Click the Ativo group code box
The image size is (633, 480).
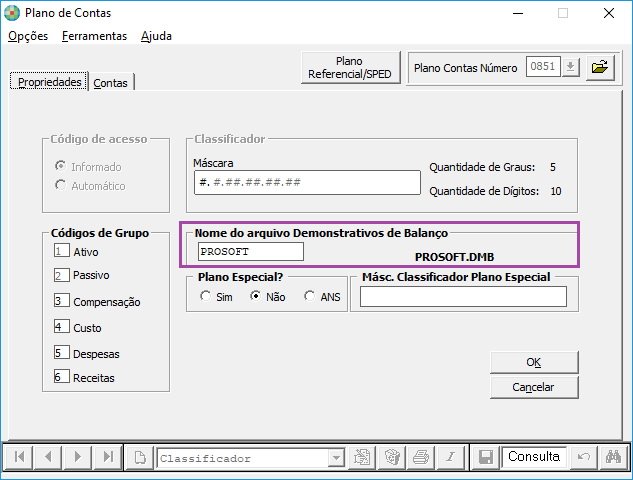[61, 250]
